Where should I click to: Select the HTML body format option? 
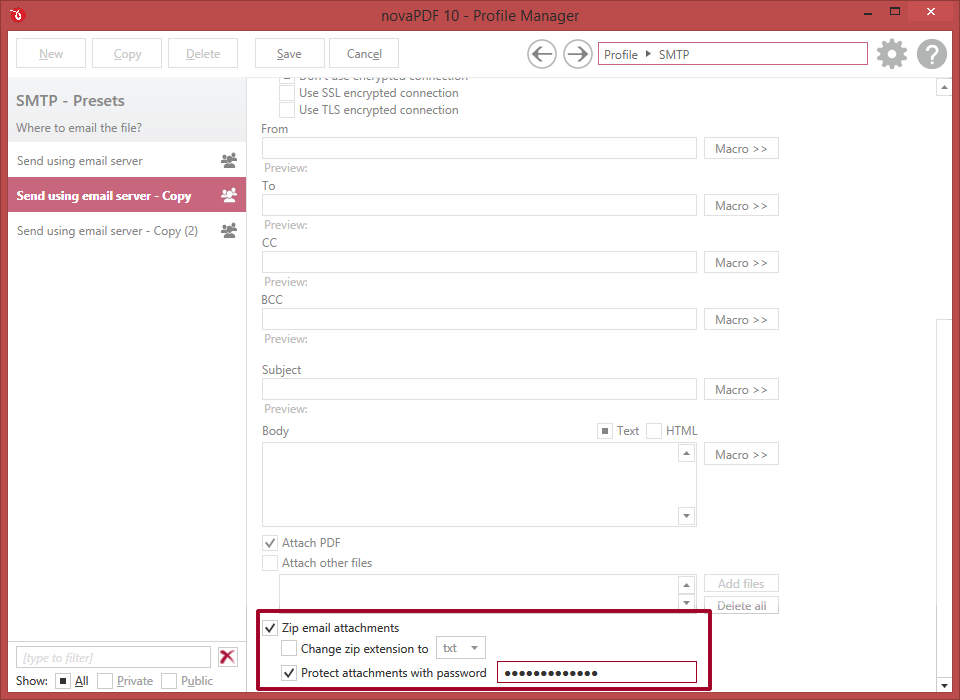click(x=654, y=431)
